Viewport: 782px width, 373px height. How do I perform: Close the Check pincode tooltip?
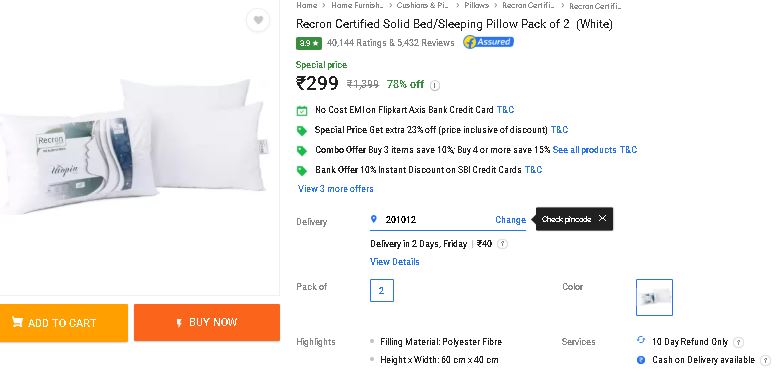(x=602, y=218)
